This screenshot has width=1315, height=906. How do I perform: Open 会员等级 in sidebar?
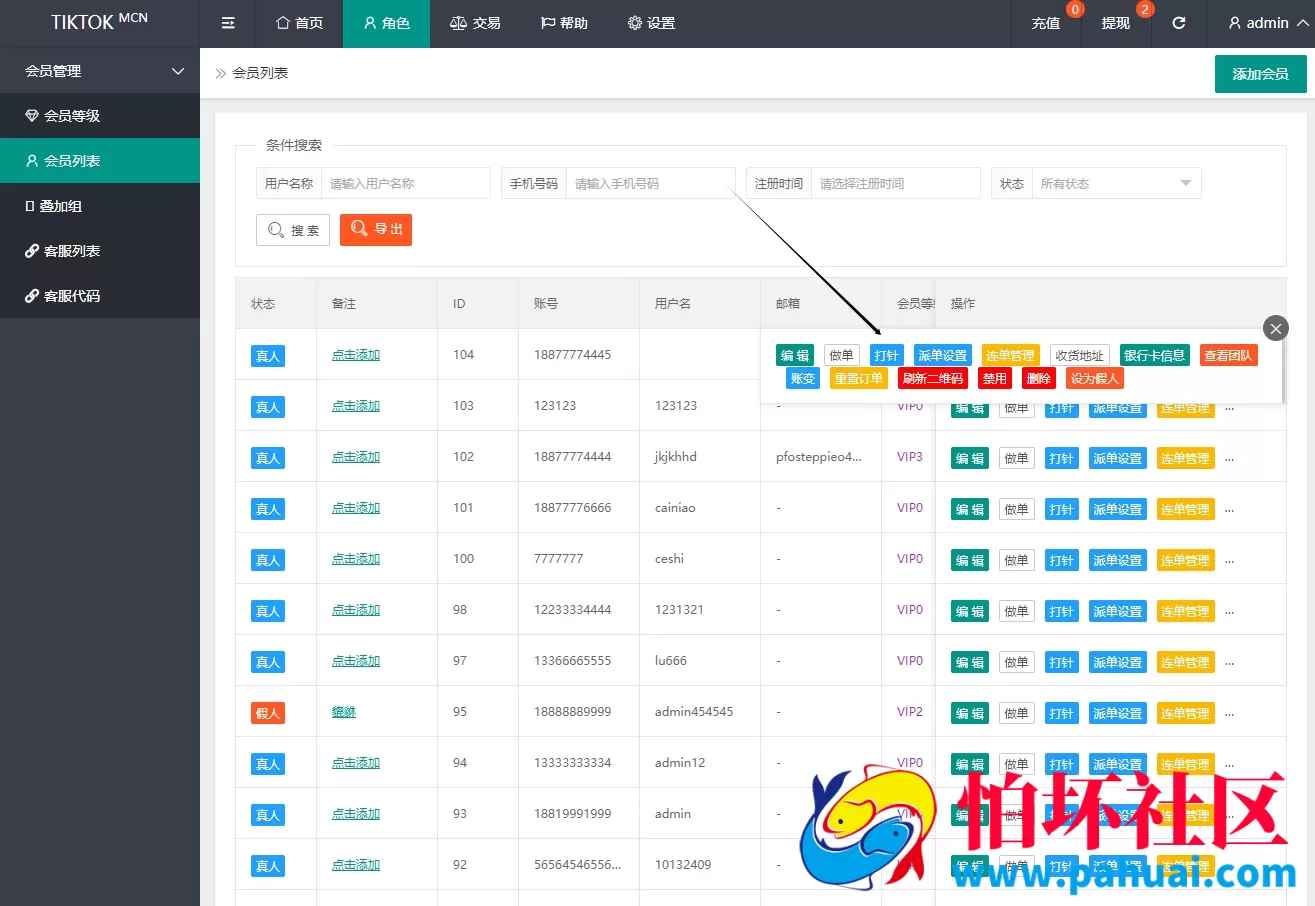(x=100, y=116)
